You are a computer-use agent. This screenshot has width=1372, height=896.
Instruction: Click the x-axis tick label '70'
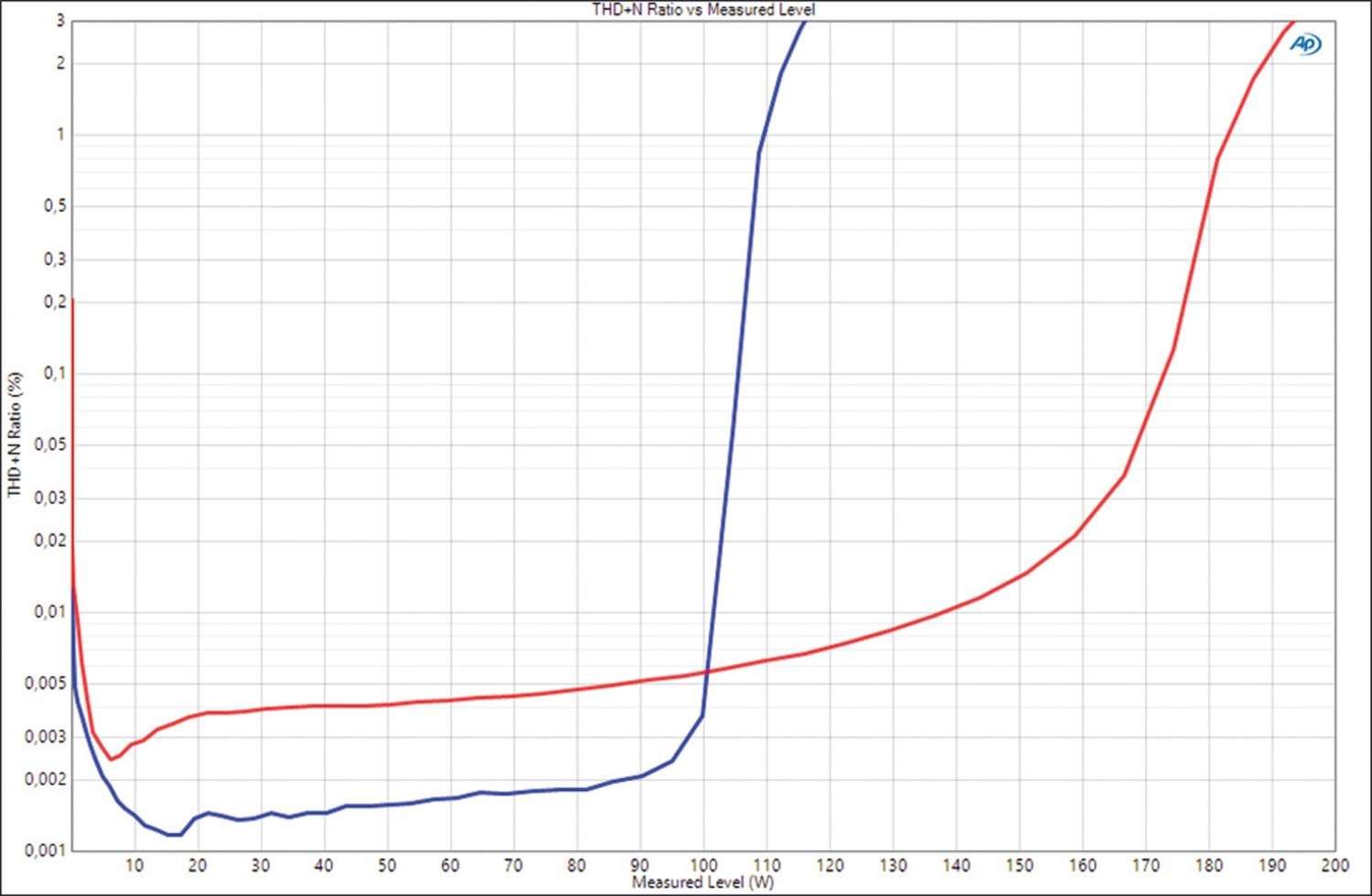click(513, 865)
